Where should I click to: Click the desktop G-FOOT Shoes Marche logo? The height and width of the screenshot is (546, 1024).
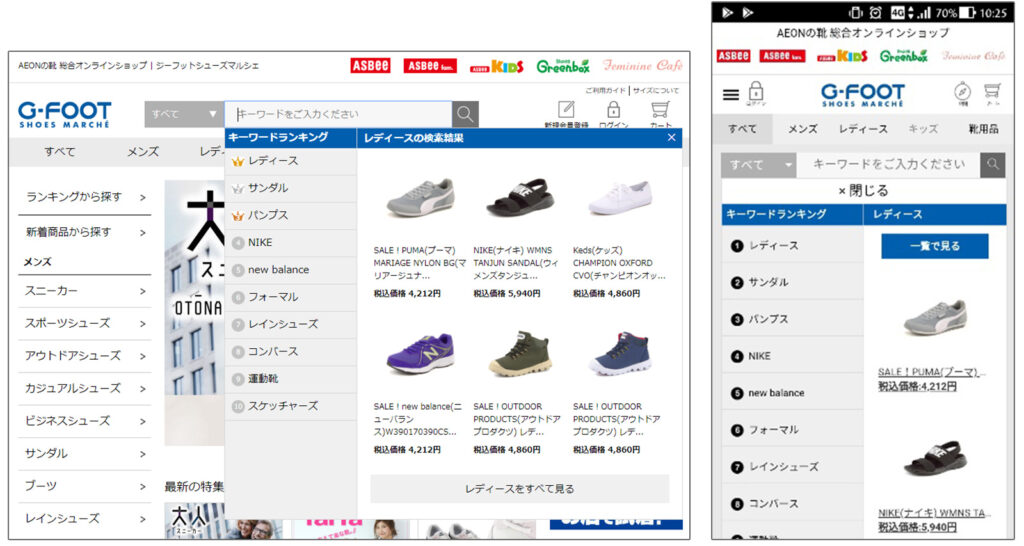(x=65, y=114)
